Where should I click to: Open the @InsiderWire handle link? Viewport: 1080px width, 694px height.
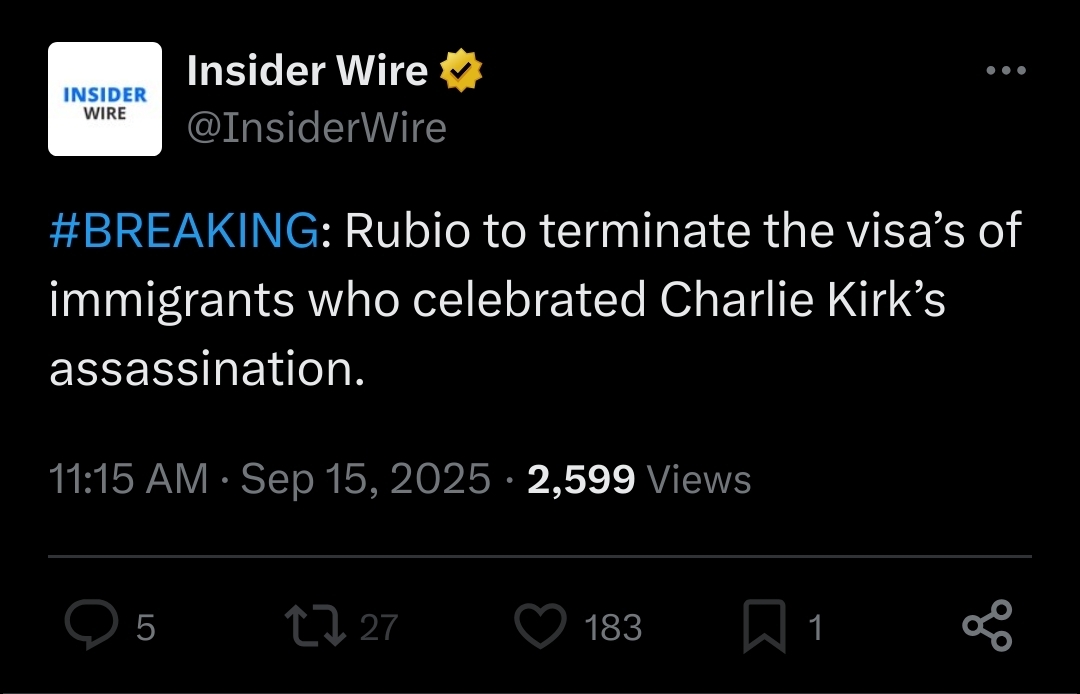(x=317, y=127)
